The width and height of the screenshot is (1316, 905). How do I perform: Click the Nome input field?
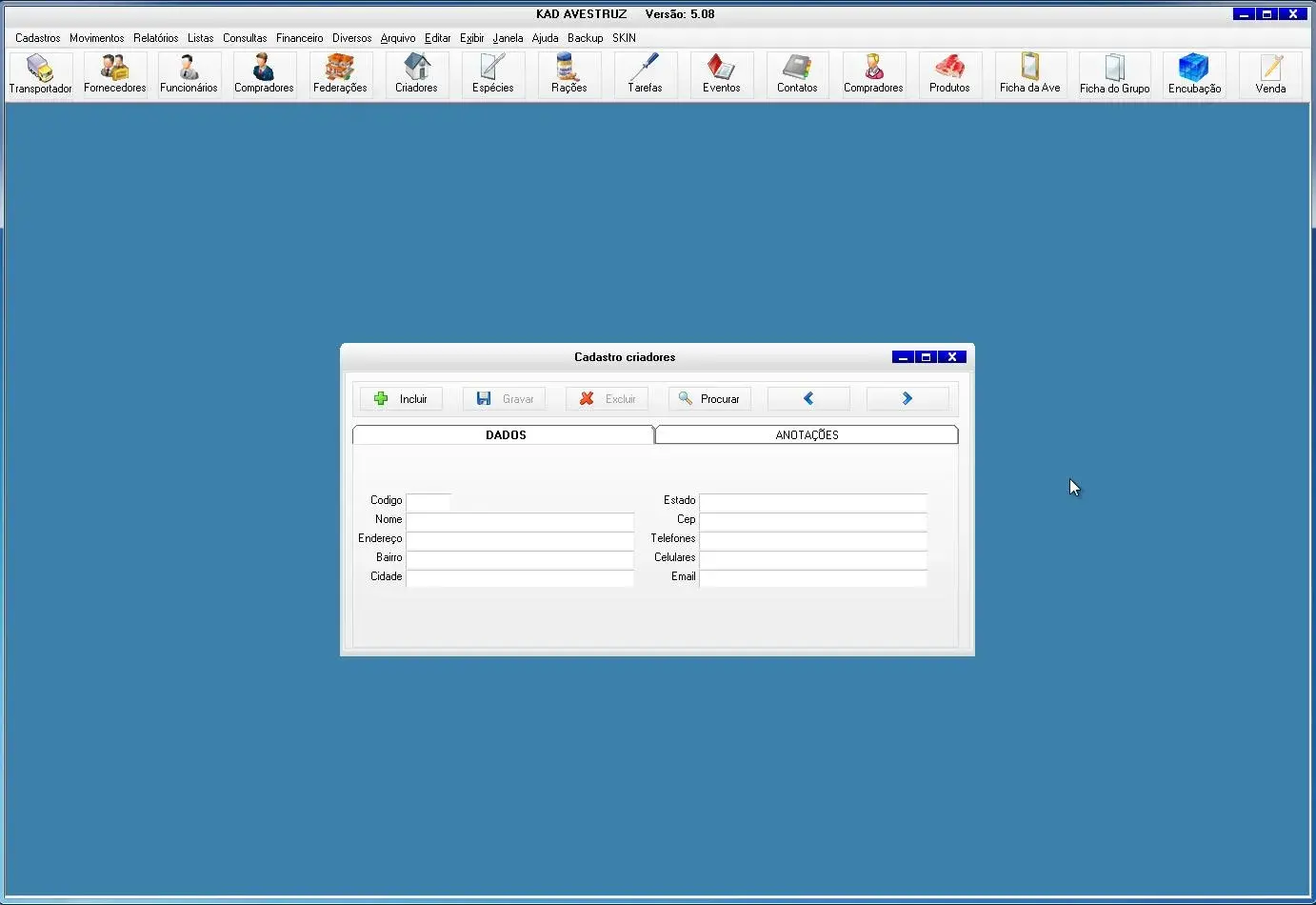tap(520, 521)
